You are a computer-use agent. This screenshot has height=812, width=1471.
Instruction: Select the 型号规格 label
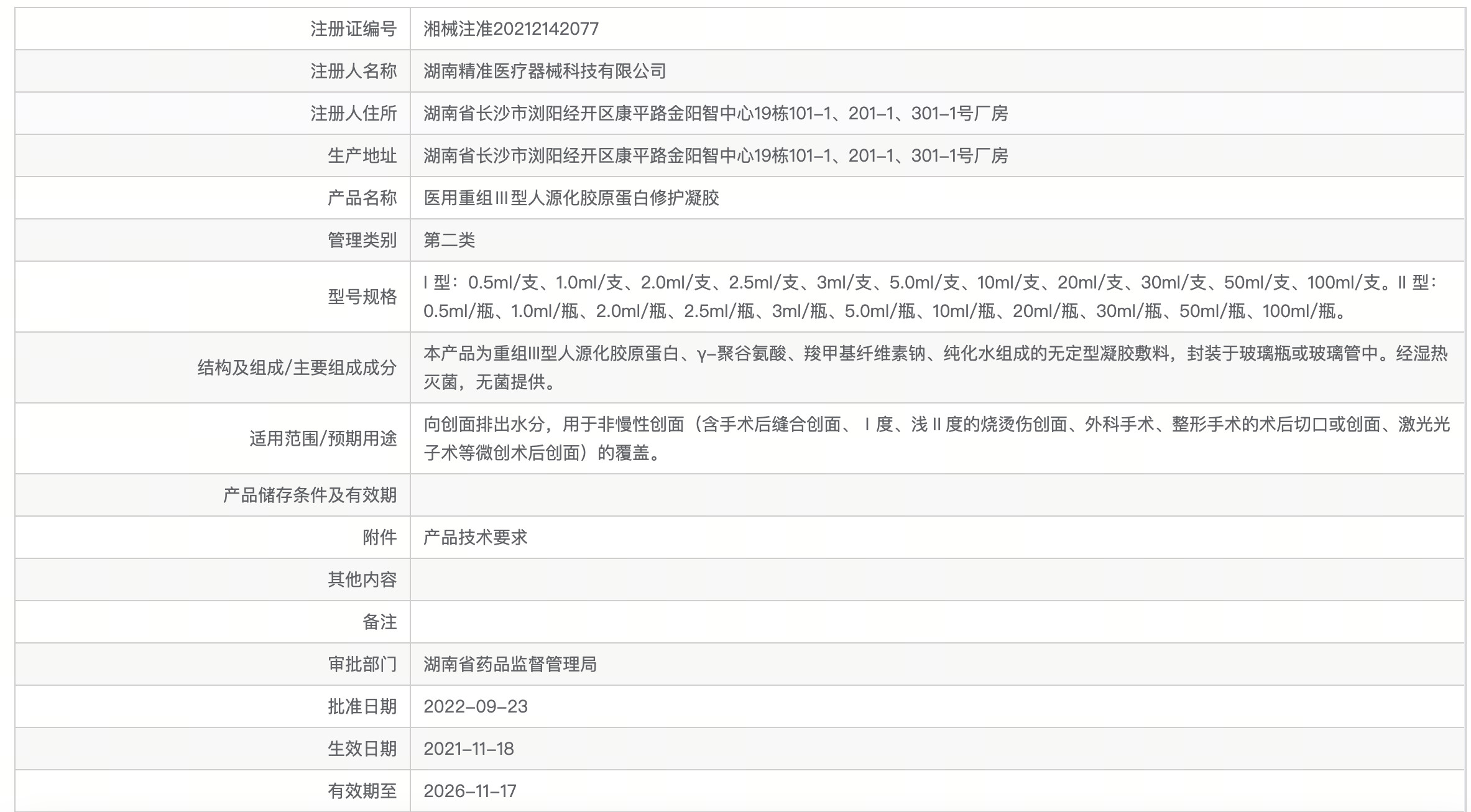pos(362,297)
